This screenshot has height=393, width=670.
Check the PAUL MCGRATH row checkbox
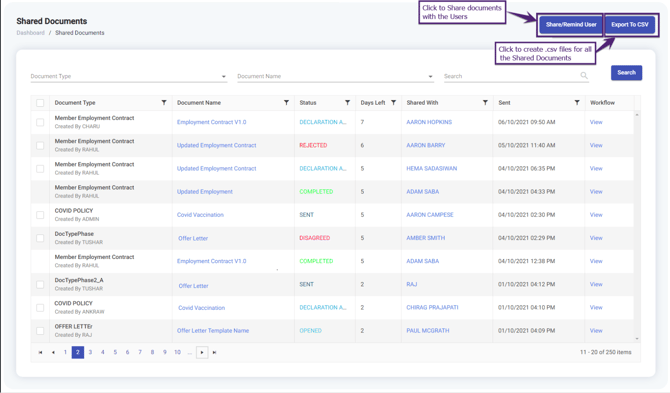40,331
